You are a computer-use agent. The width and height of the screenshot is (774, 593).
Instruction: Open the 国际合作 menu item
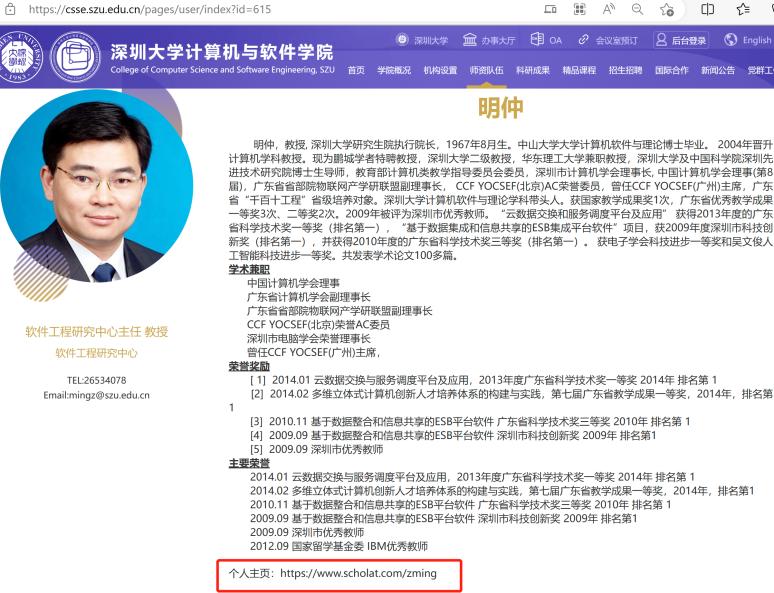pyautogui.click(x=671, y=70)
